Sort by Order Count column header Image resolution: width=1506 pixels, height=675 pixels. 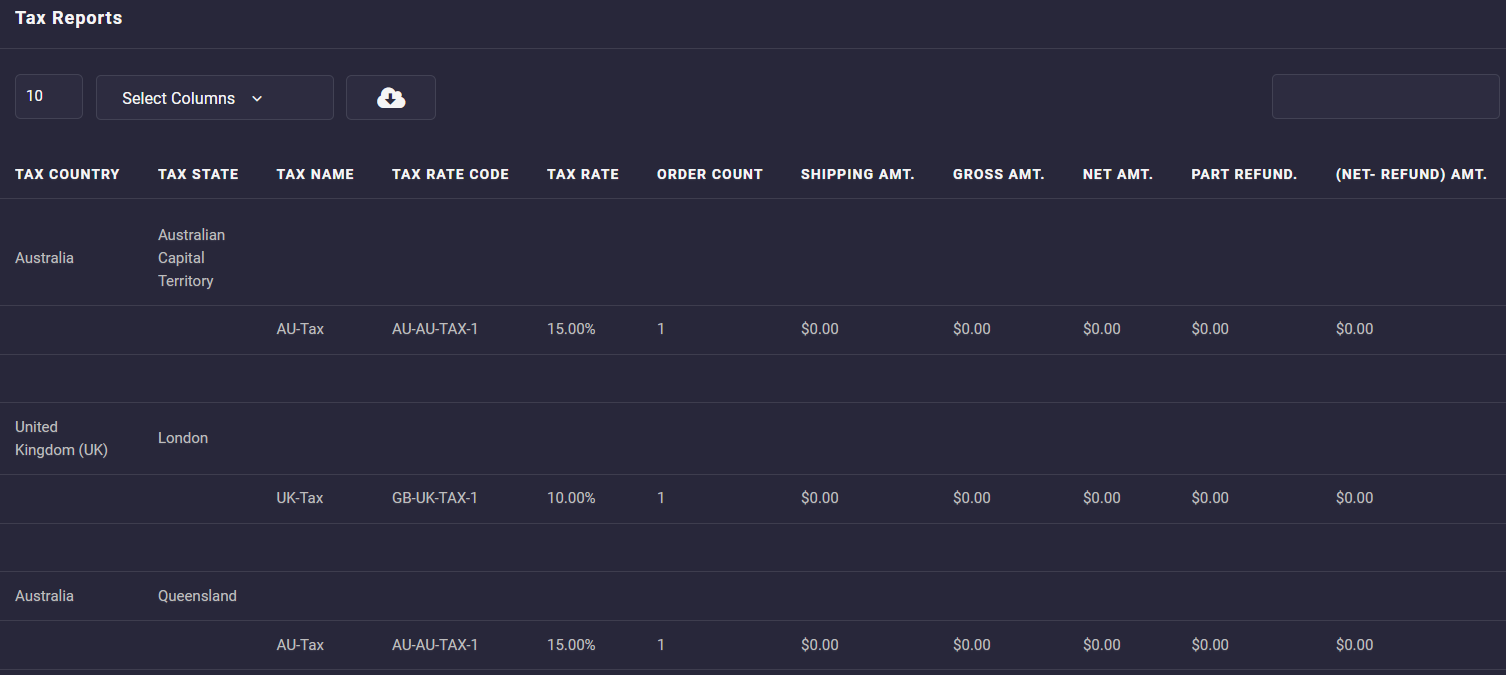click(709, 174)
